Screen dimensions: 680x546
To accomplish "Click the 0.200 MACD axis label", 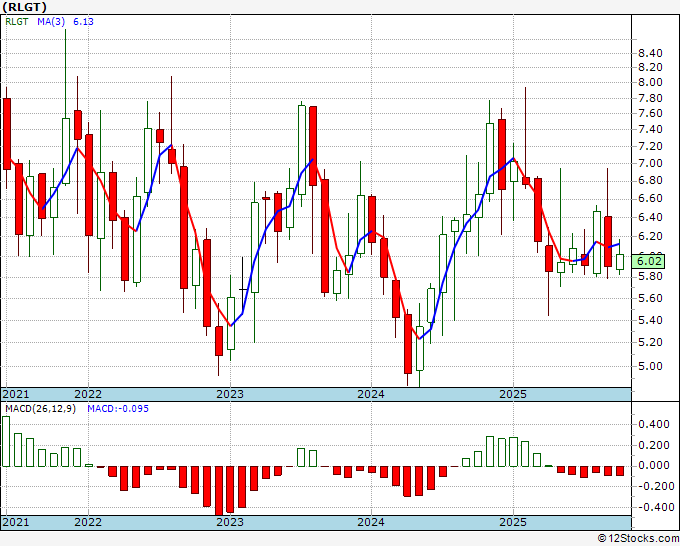I will coord(654,445).
